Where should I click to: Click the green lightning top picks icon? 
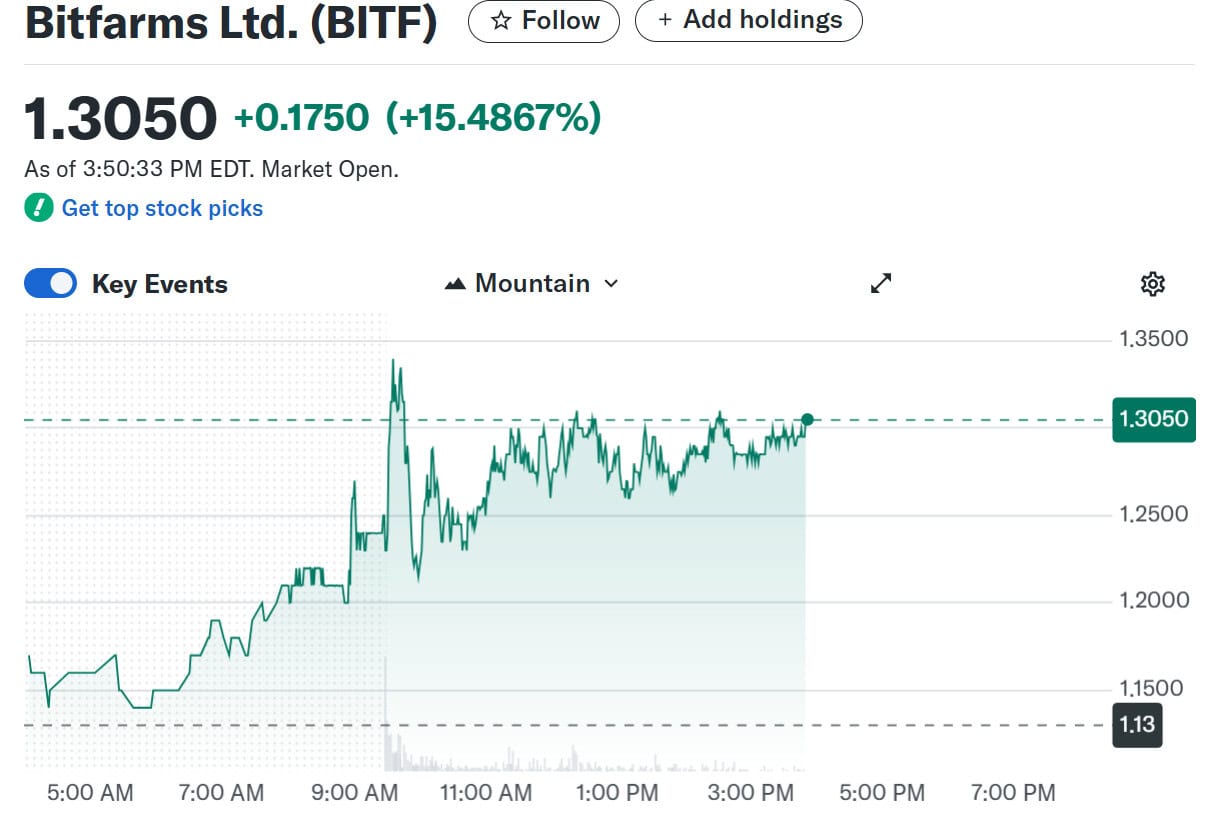pyautogui.click(x=37, y=208)
